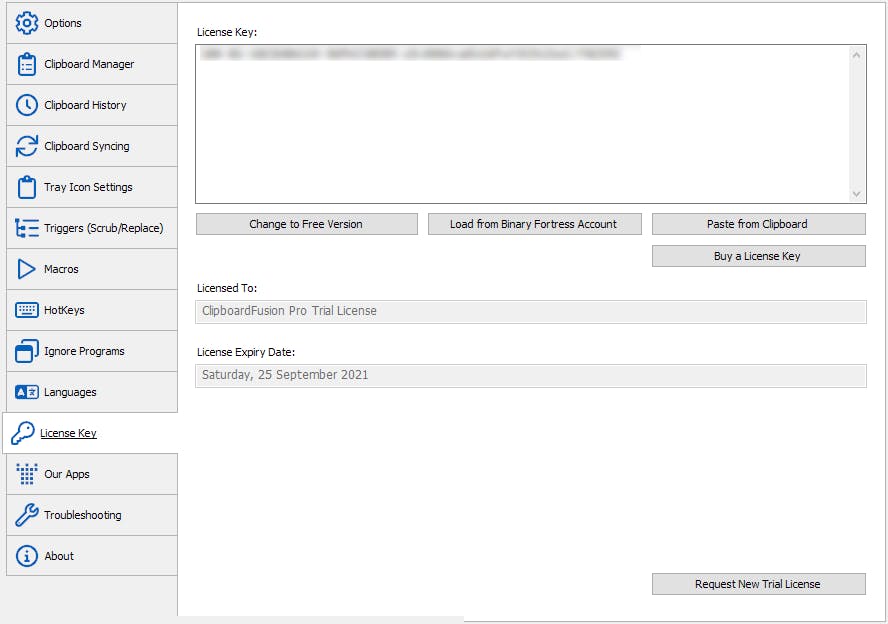Click the Tray Icon Settings clipboard icon
Screen dimensions: 888x624
point(27,187)
